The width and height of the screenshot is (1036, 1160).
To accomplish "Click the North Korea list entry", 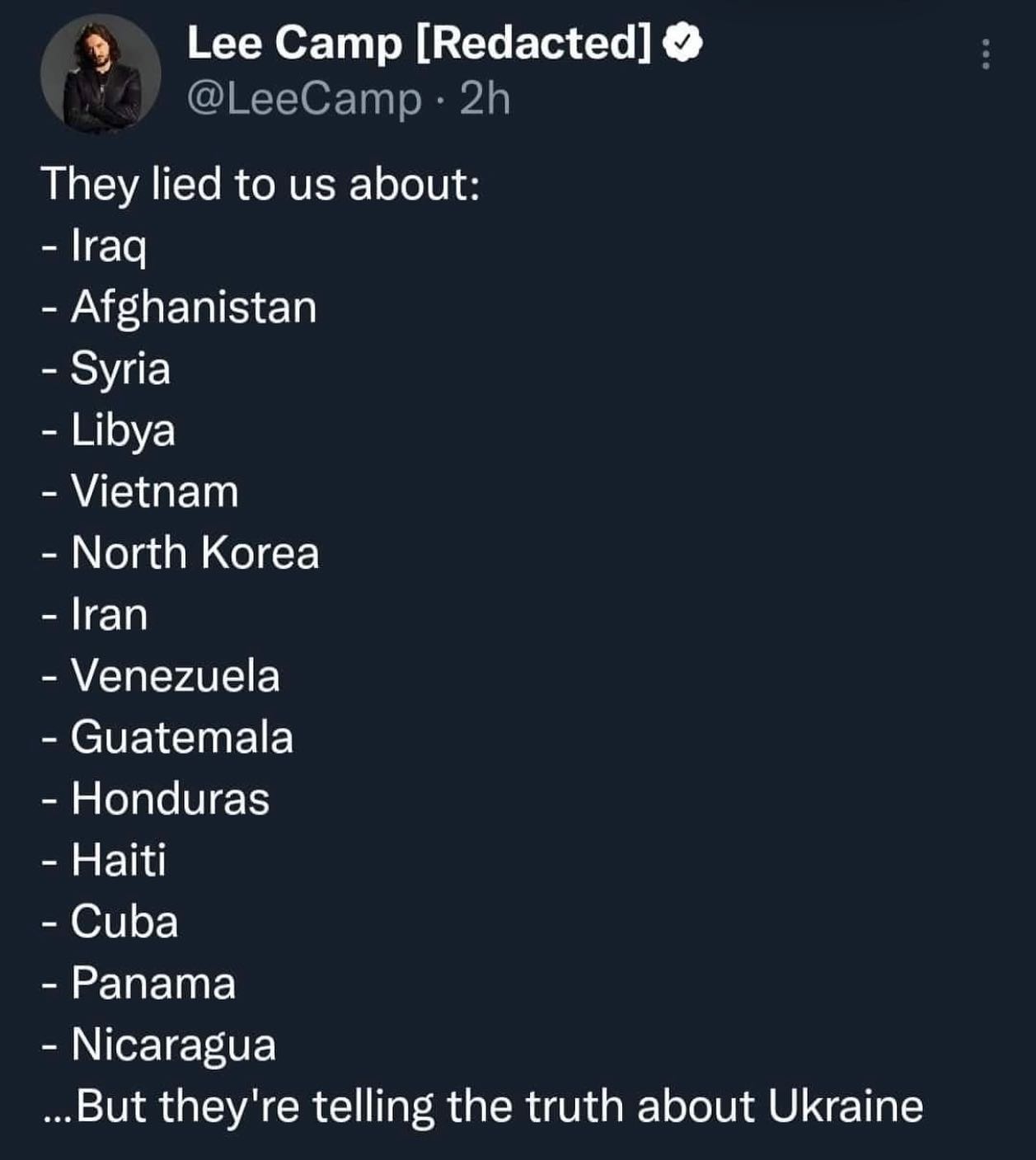I will click(195, 552).
